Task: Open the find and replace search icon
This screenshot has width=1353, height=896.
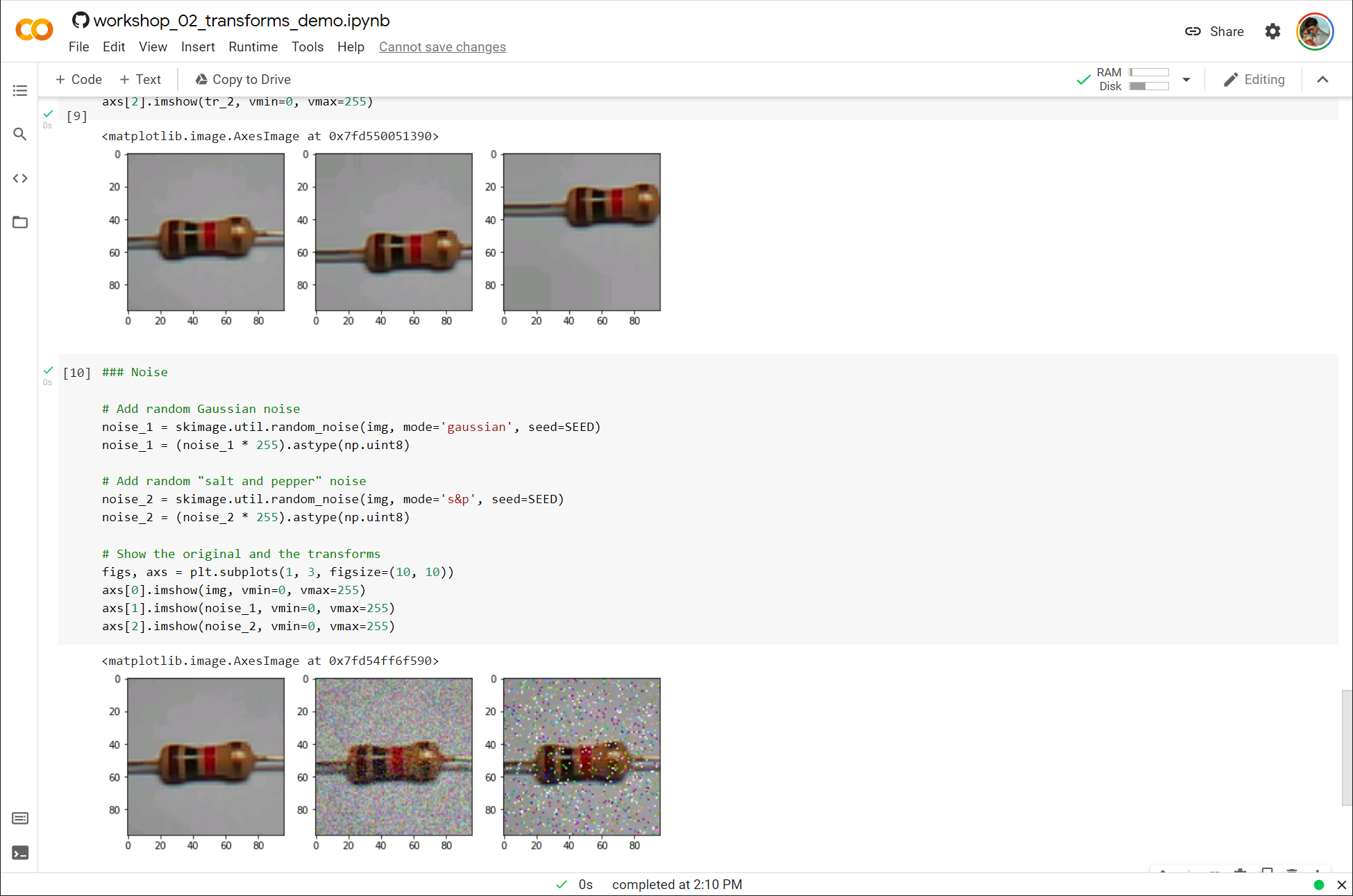Action: 20,134
